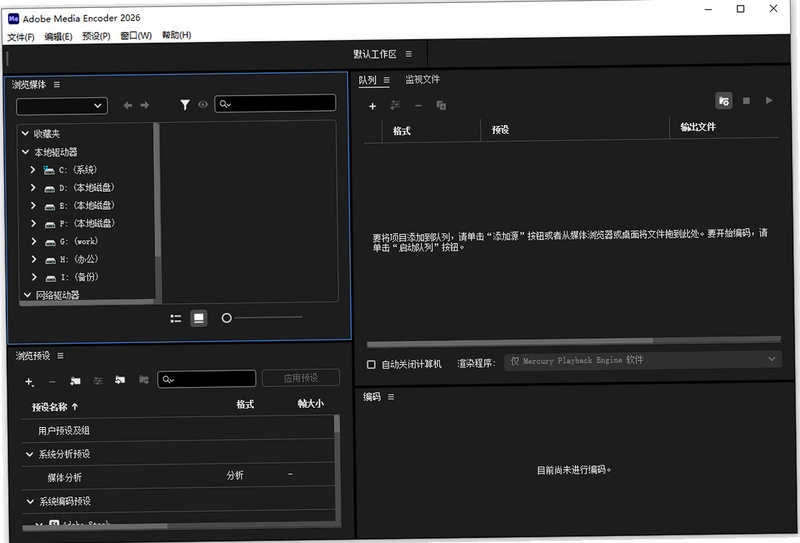
Task: Open the 窗口(W) menu
Action: (x=136, y=36)
